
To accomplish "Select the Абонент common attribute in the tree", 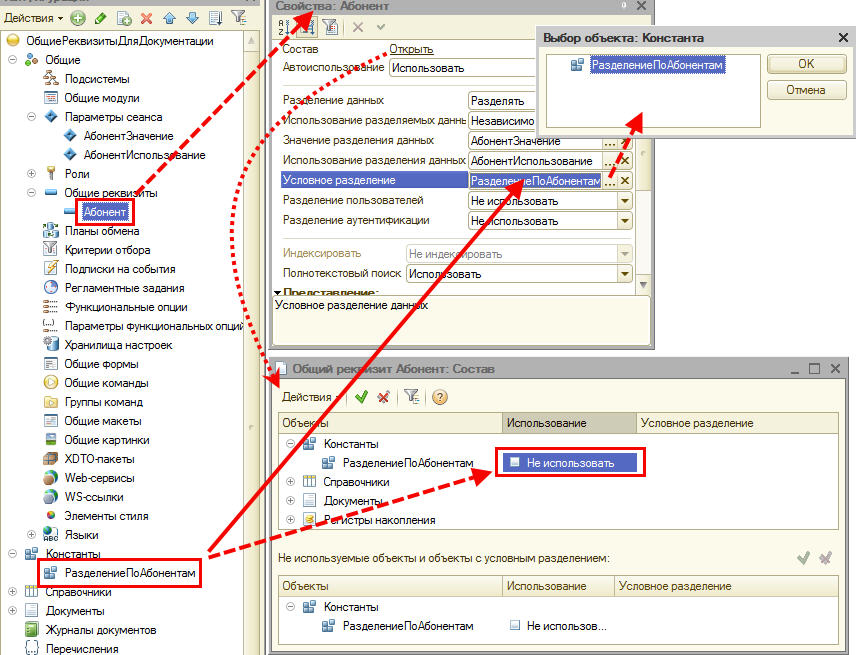I will [x=105, y=212].
